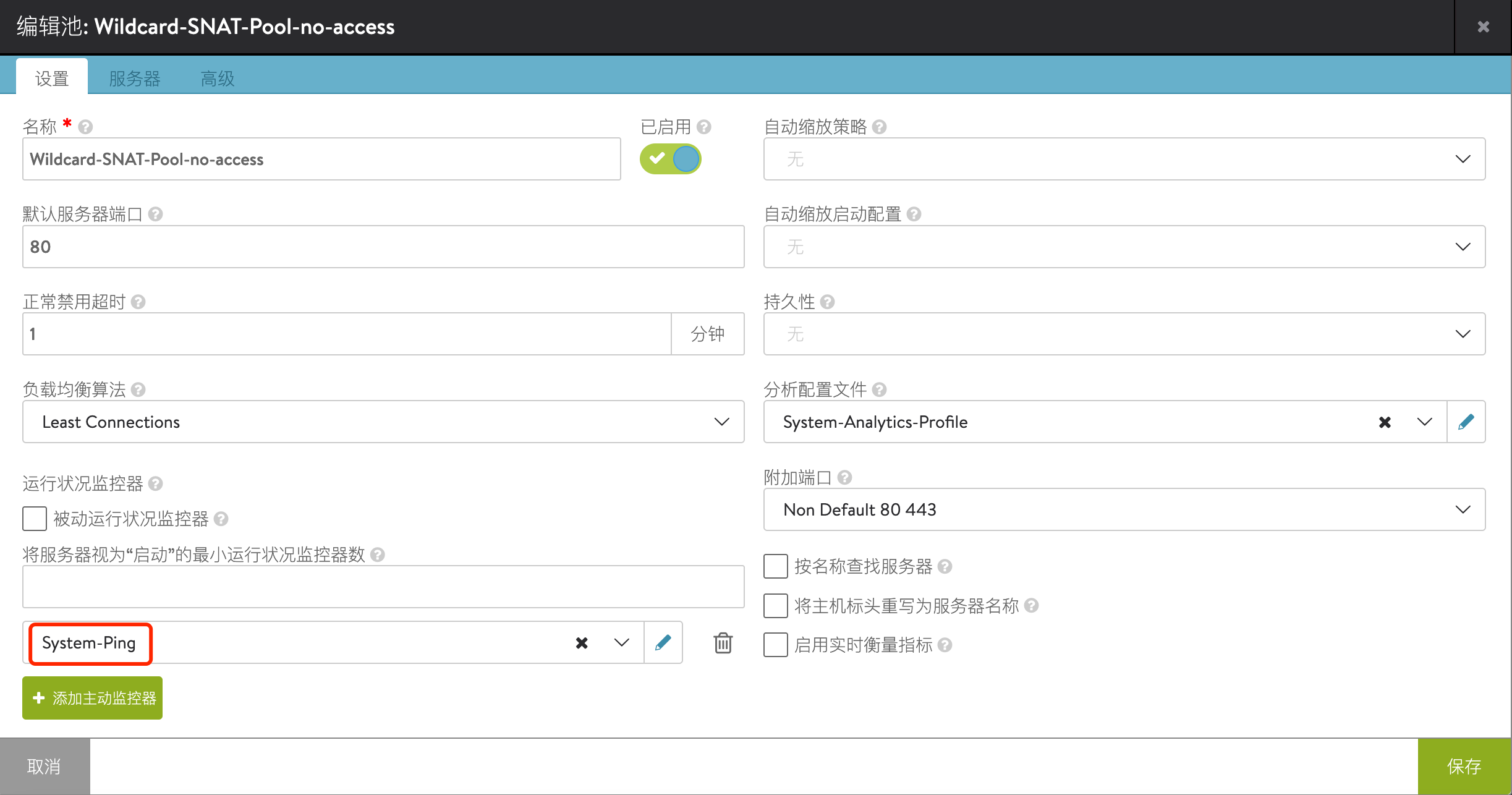
Task: Click help icon beside 被动运行状况监控器
Action: point(221,519)
